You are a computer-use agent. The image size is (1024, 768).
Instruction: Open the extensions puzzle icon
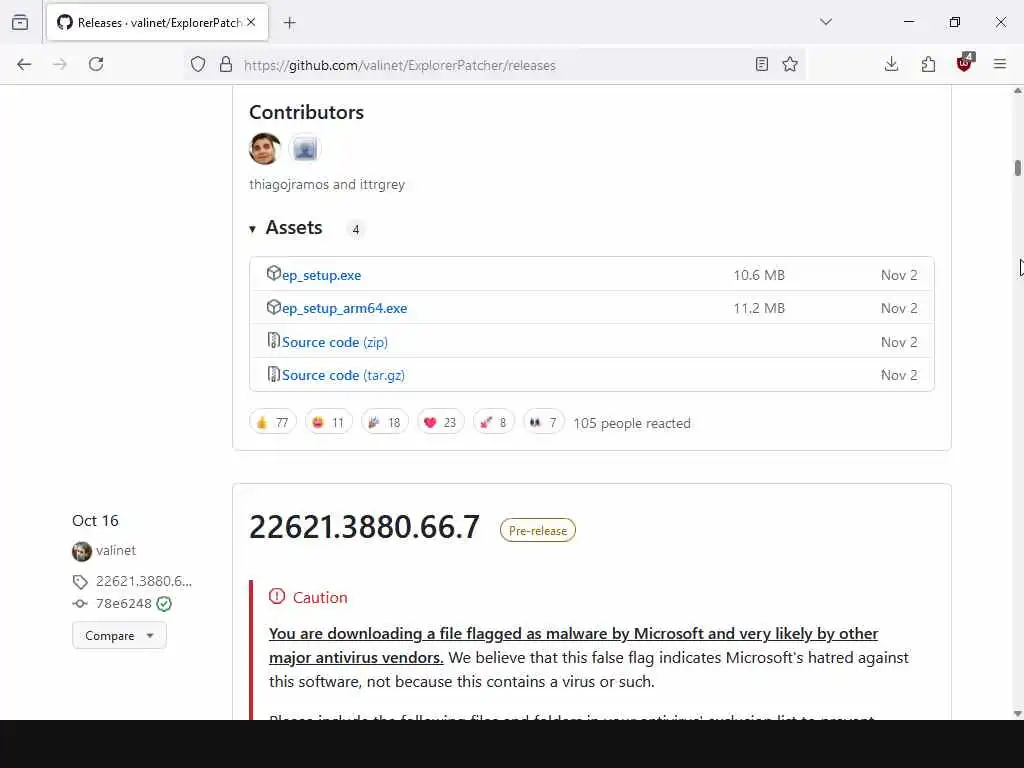[x=928, y=64]
